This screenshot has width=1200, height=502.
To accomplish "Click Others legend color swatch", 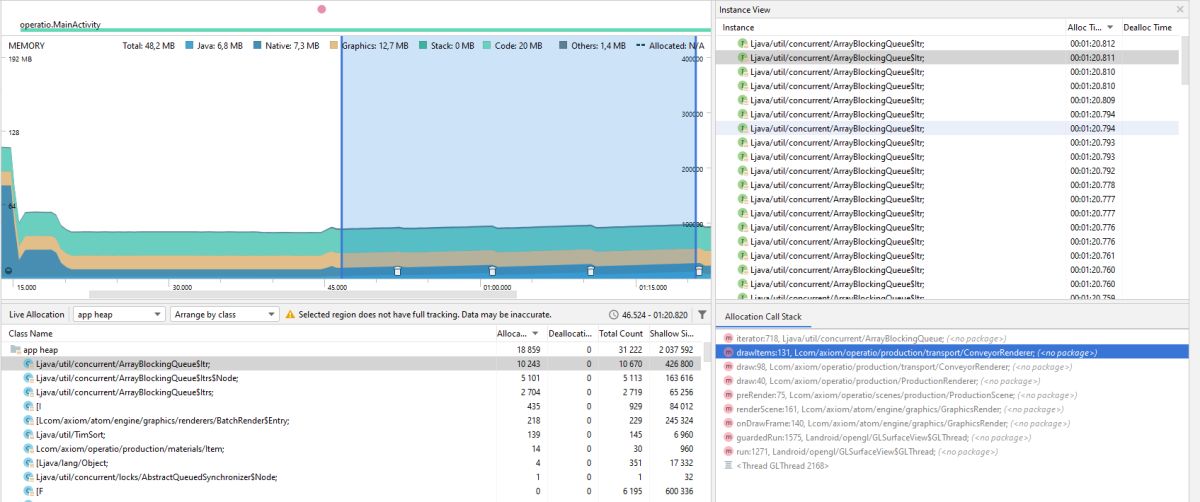I will [x=564, y=46].
